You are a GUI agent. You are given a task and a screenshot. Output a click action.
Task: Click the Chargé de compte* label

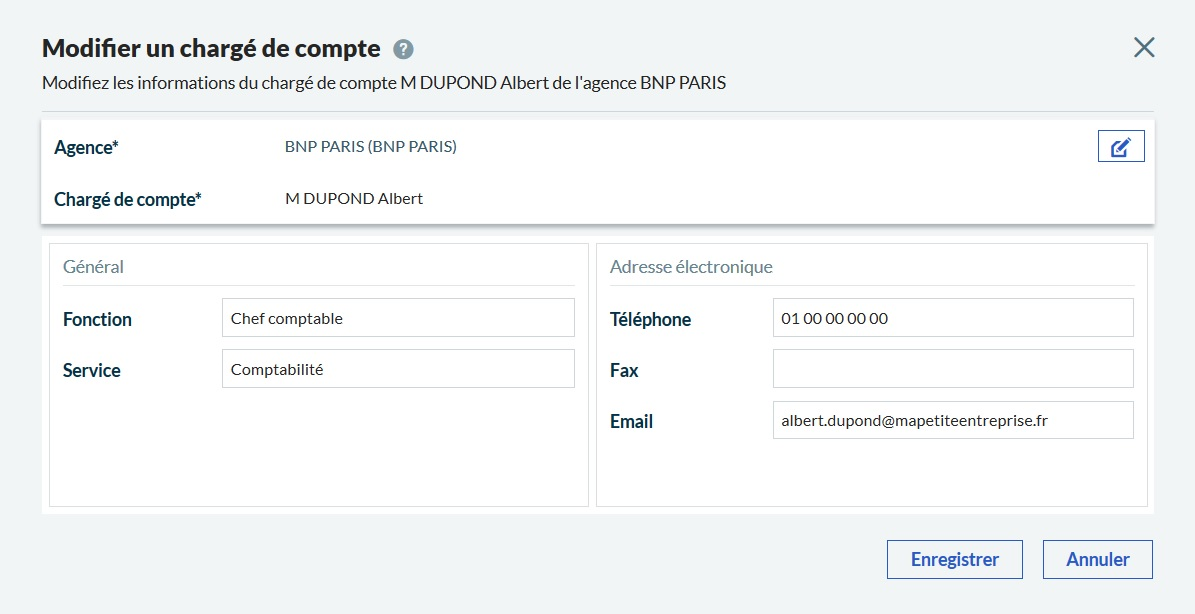pyautogui.click(x=127, y=199)
